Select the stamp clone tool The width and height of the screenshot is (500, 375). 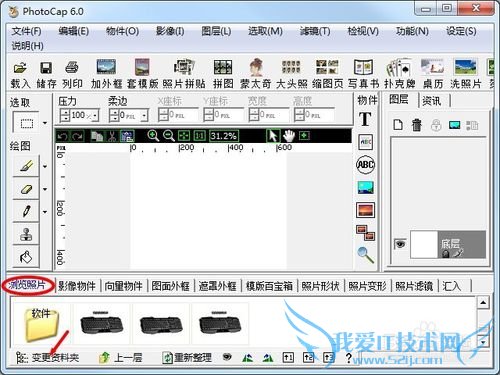(x=26, y=234)
